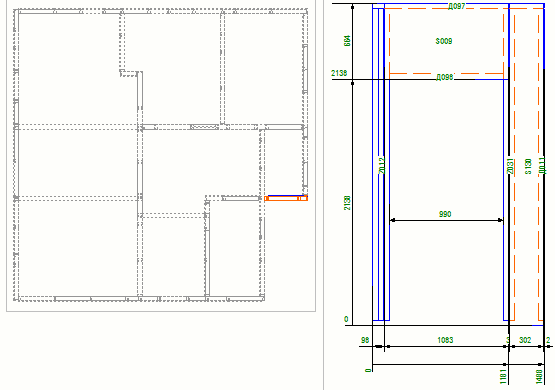Select the 1488 total dimension label
Image resolution: width=555 pixels, height=390 pixels.
click(539, 377)
